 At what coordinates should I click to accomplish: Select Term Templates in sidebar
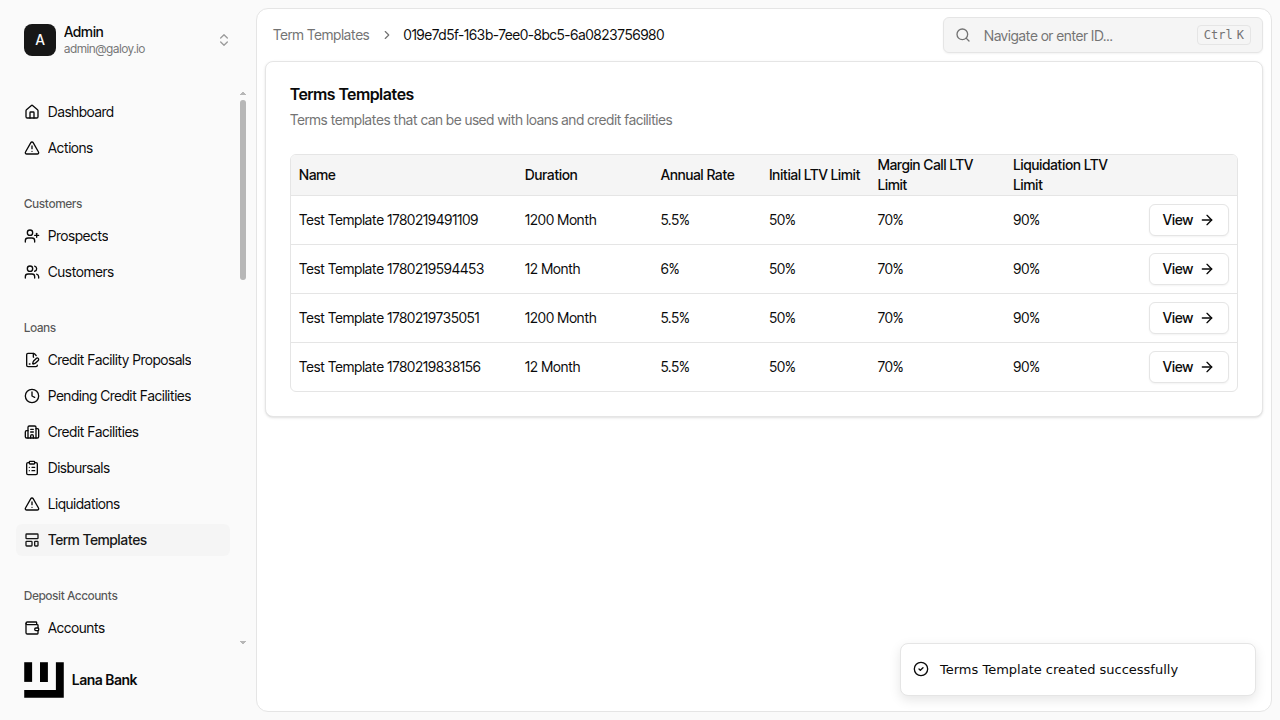click(123, 540)
